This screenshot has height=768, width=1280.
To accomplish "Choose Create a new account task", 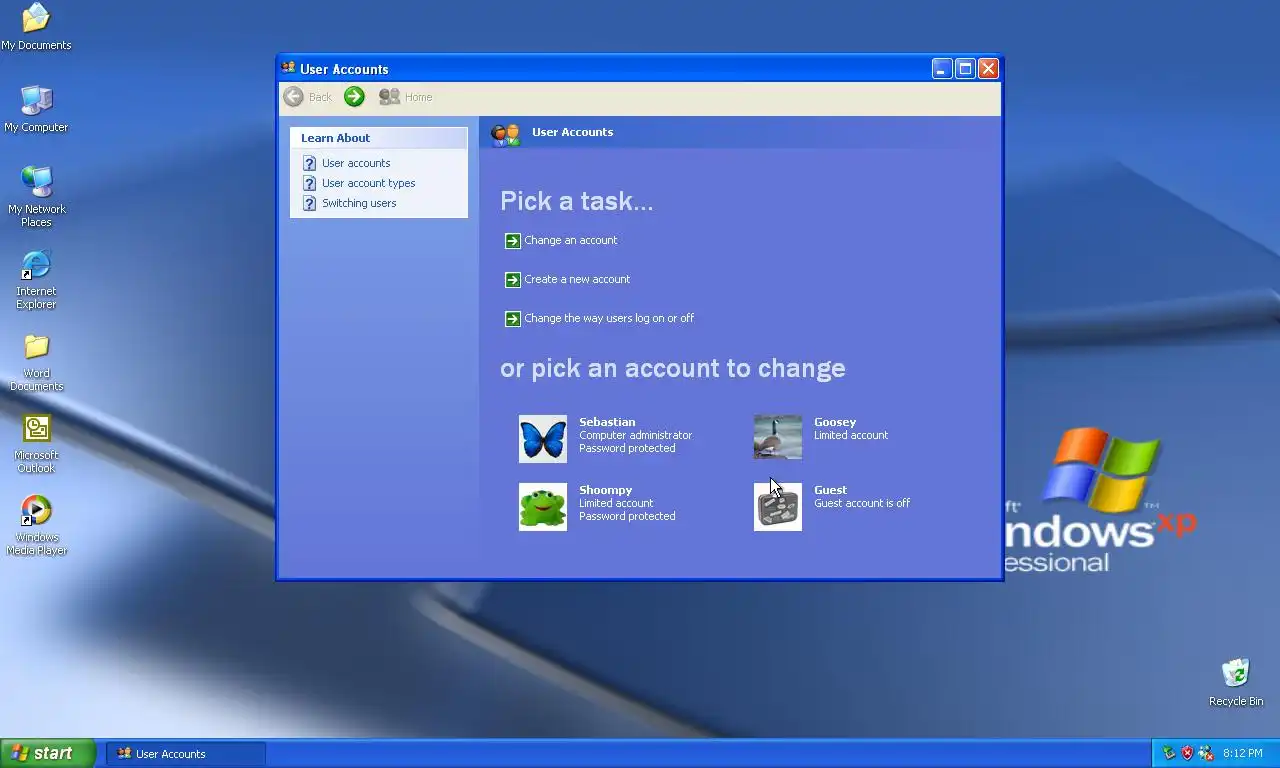I will coord(577,279).
